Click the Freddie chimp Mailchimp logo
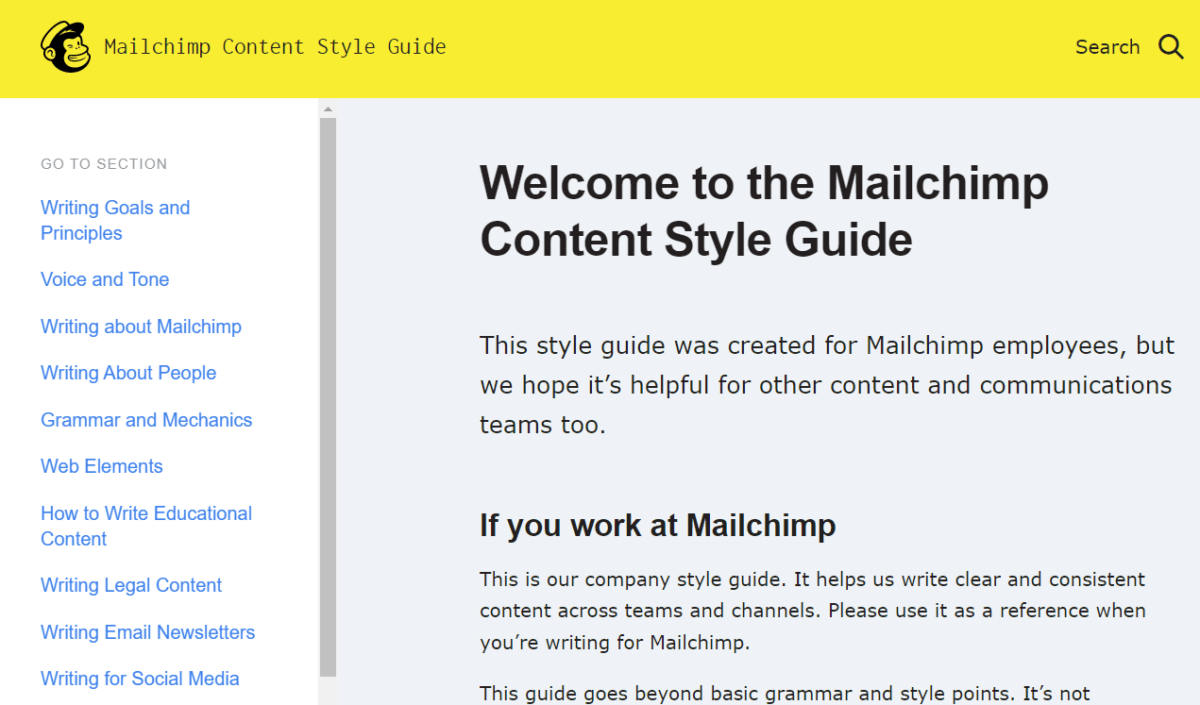The height and width of the screenshot is (705, 1200). point(64,46)
